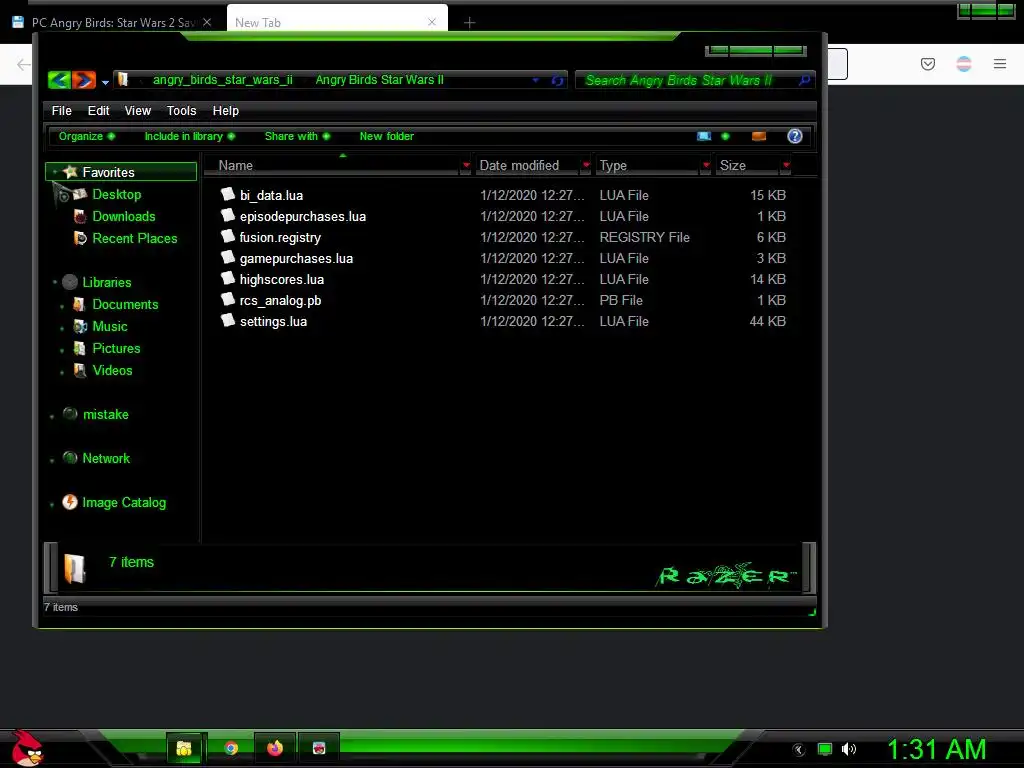
Task: Open the Music library
Action: [110, 327]
